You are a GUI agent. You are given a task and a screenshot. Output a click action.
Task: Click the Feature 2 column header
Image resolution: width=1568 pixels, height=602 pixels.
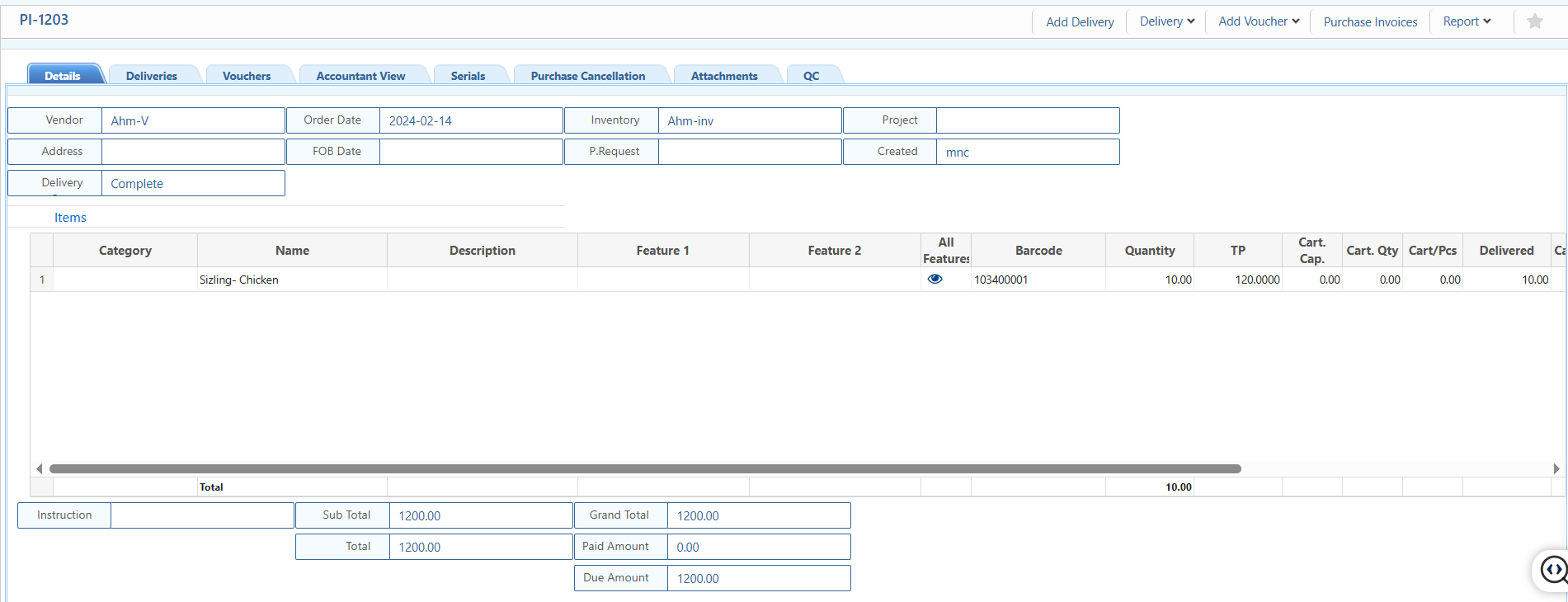(x=835, y=250)
